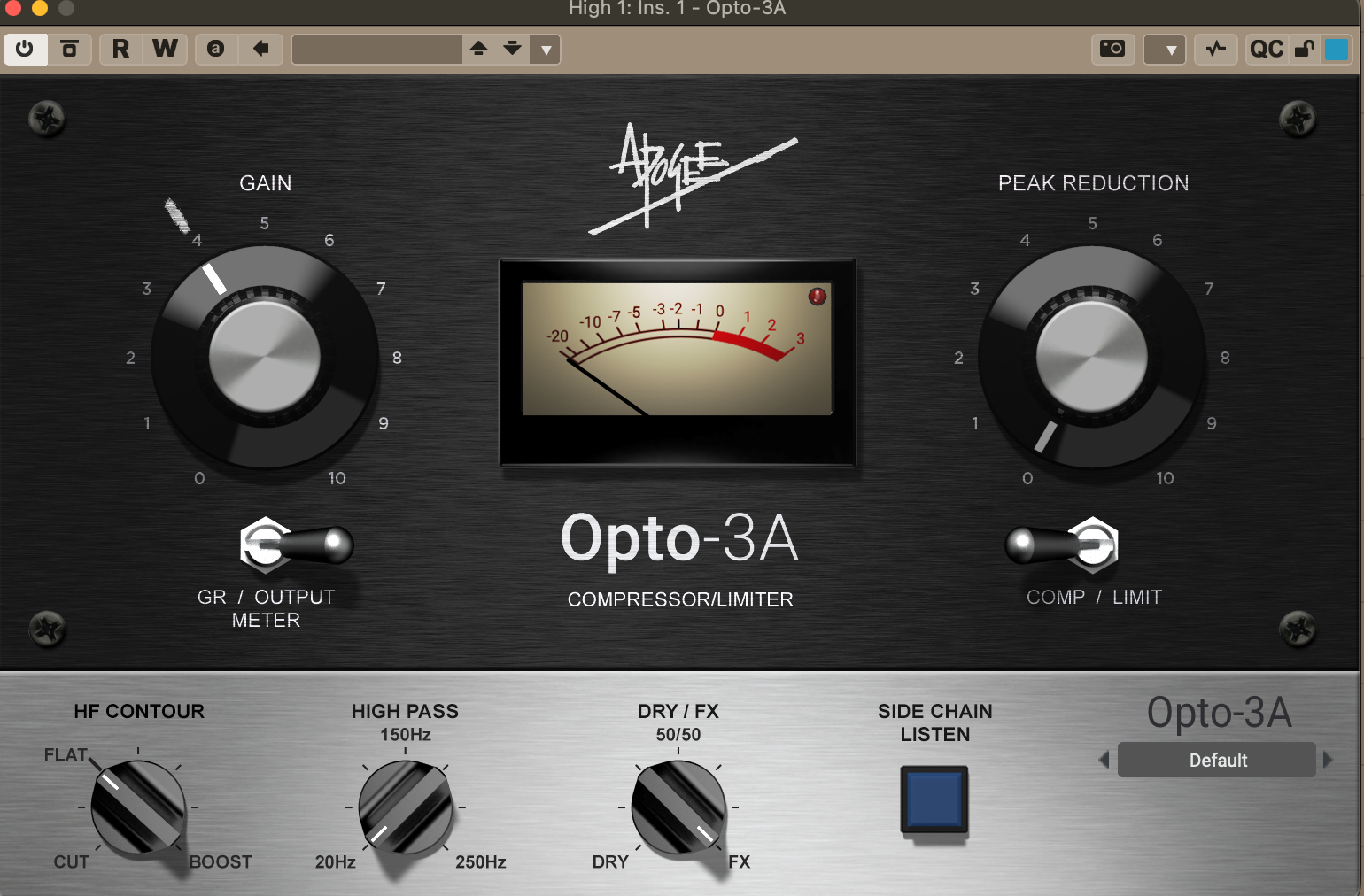Enable Write automation W button
This screenshot has width=1364, height=896.
[x=166, y=49]
